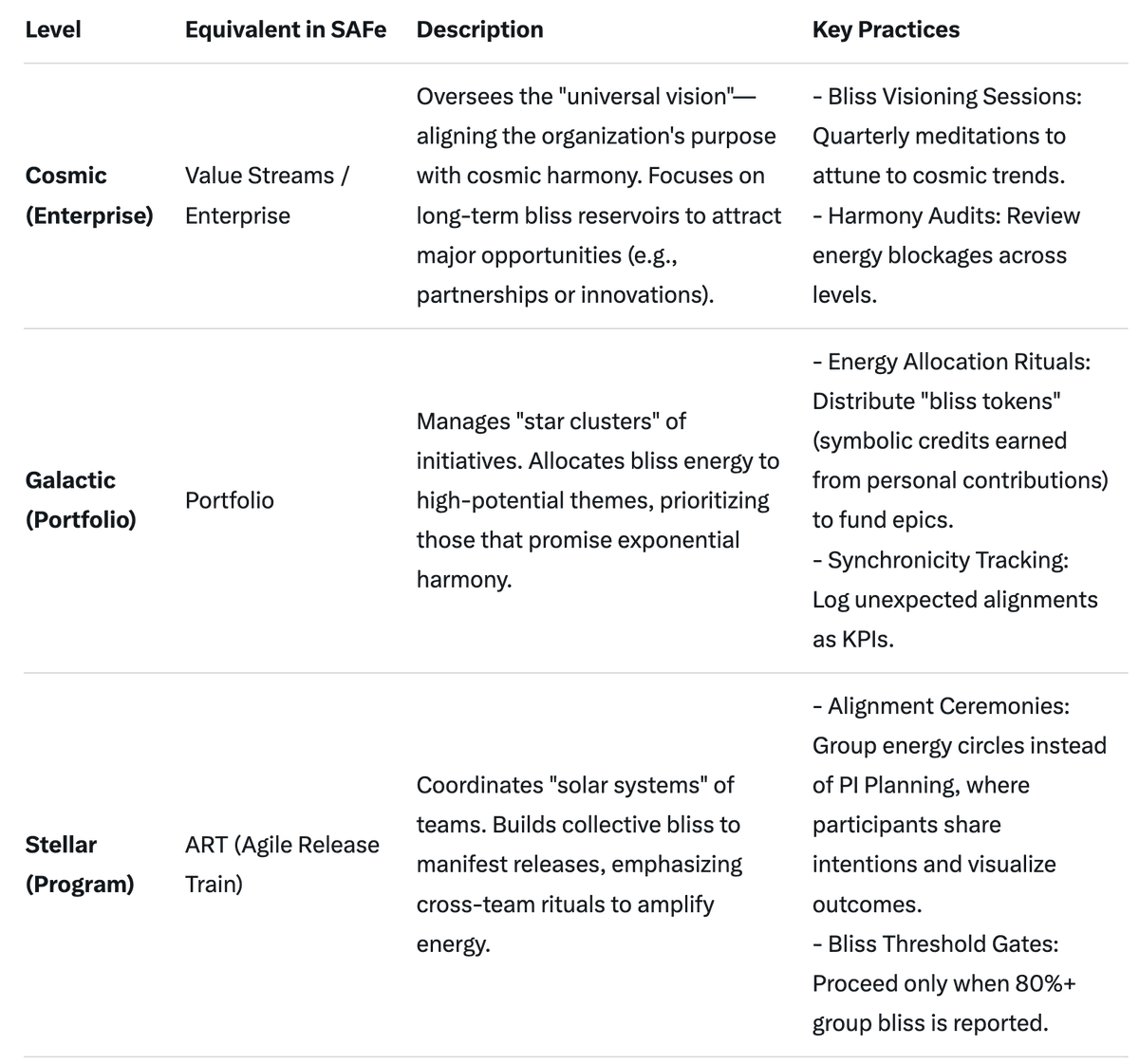Select the "Stellar (Program)" level cell

[79, 864]
